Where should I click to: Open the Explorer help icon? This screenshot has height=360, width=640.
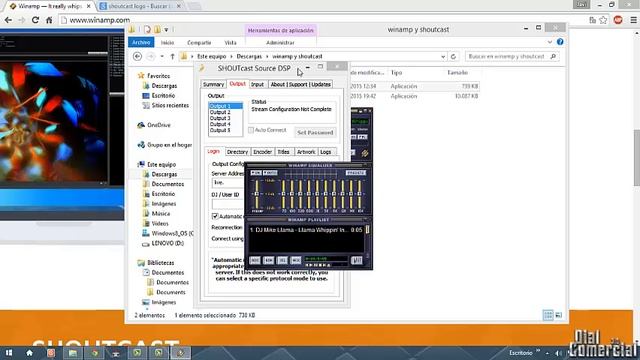click(x=560, y=42)
